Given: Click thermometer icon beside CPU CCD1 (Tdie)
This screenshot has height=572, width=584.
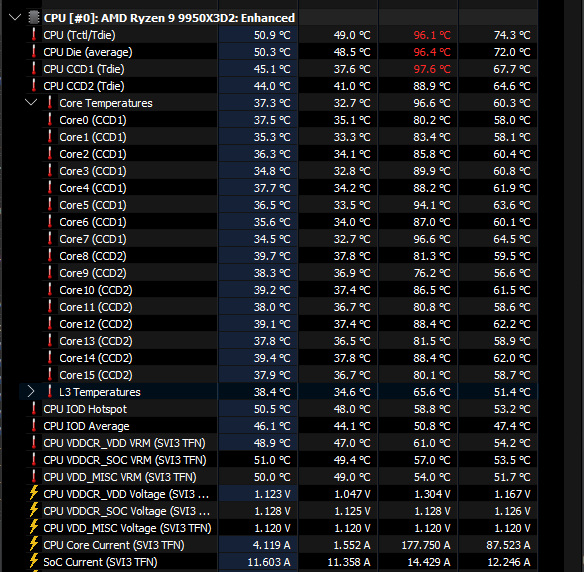Looking at the screenshot, I should [x=34, y=69].
